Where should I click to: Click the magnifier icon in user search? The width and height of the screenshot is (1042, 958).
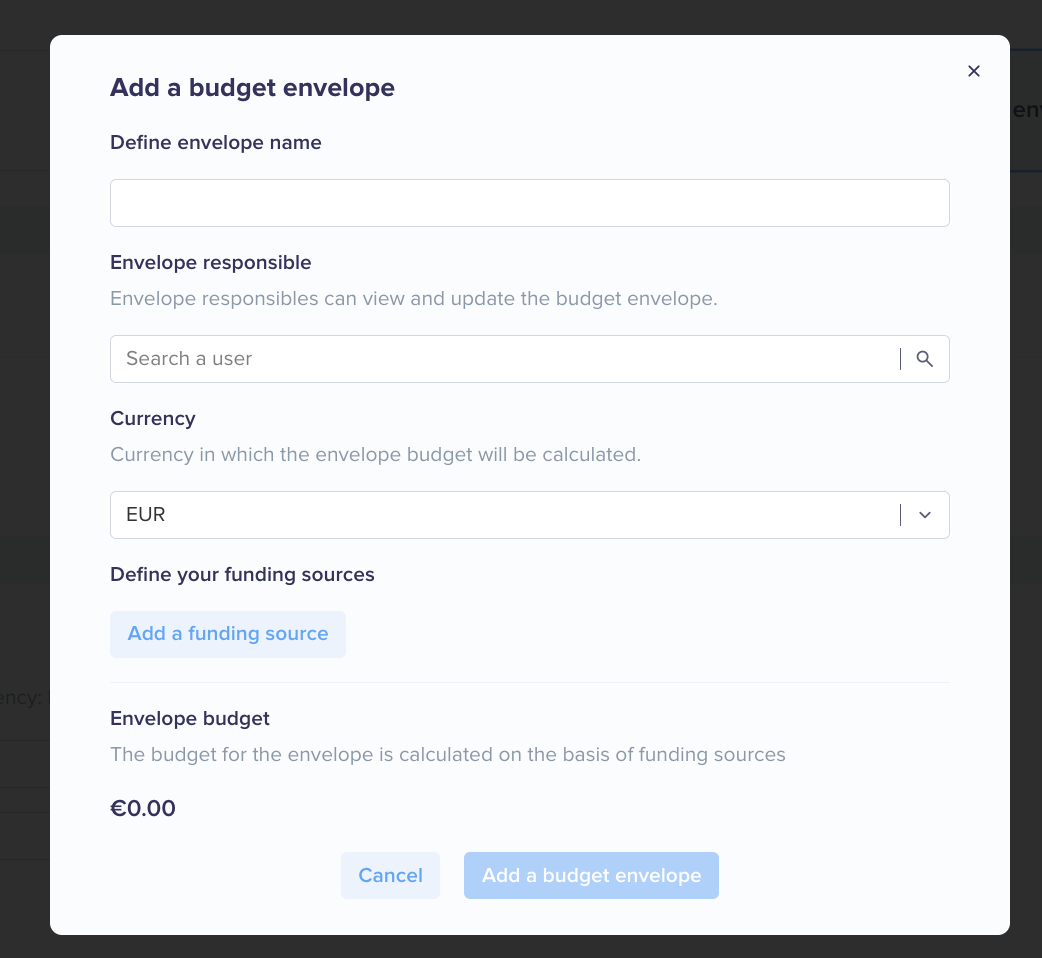coord(924,359)
